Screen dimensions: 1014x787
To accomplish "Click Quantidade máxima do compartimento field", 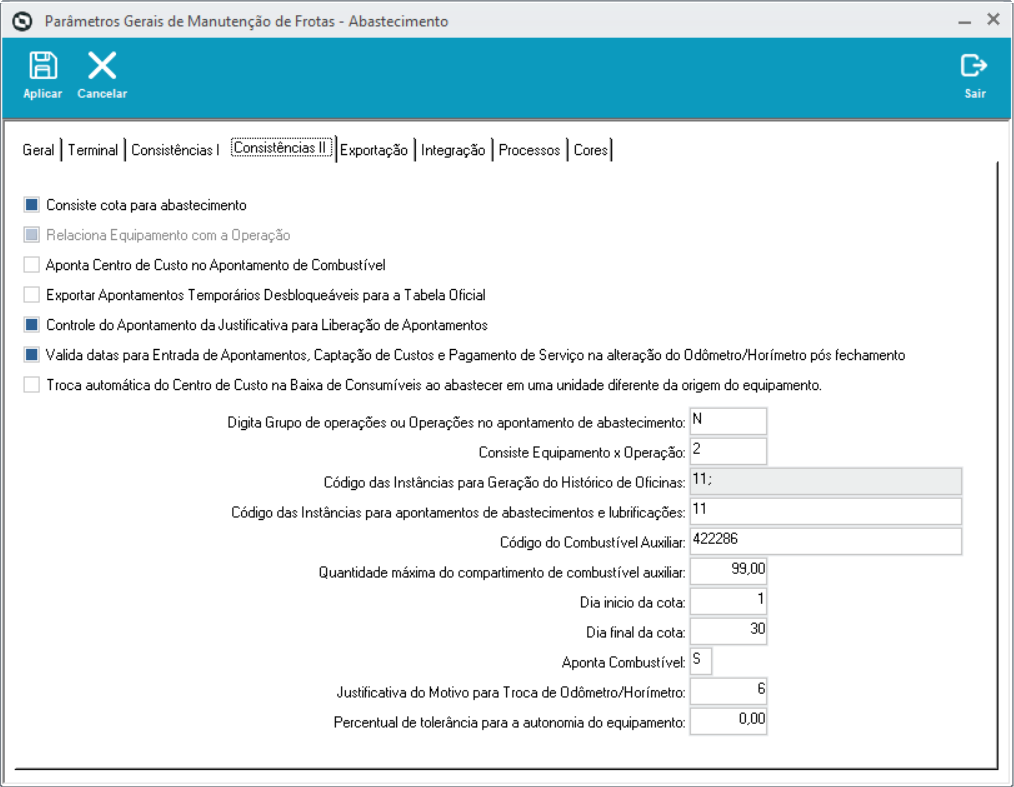I will point(728,571).
